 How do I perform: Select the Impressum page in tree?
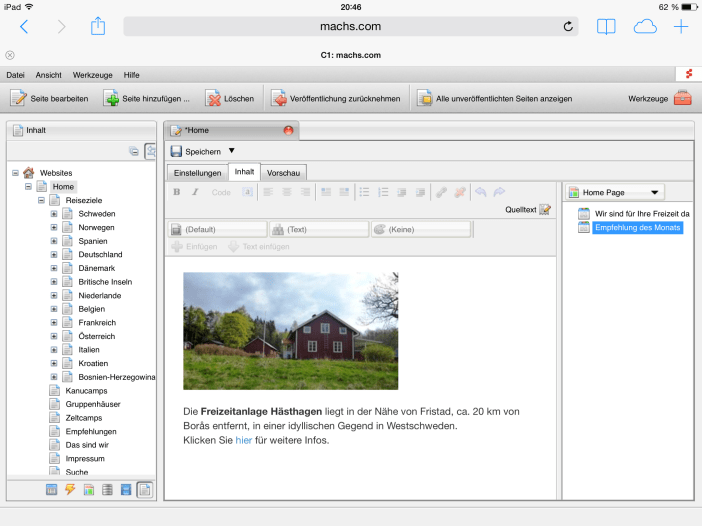[85, 458]
